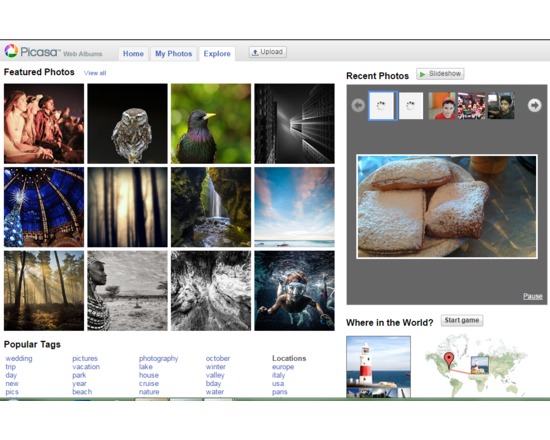Open the nature tag
This screenshot has height=440, width=550.
point(149,392)
